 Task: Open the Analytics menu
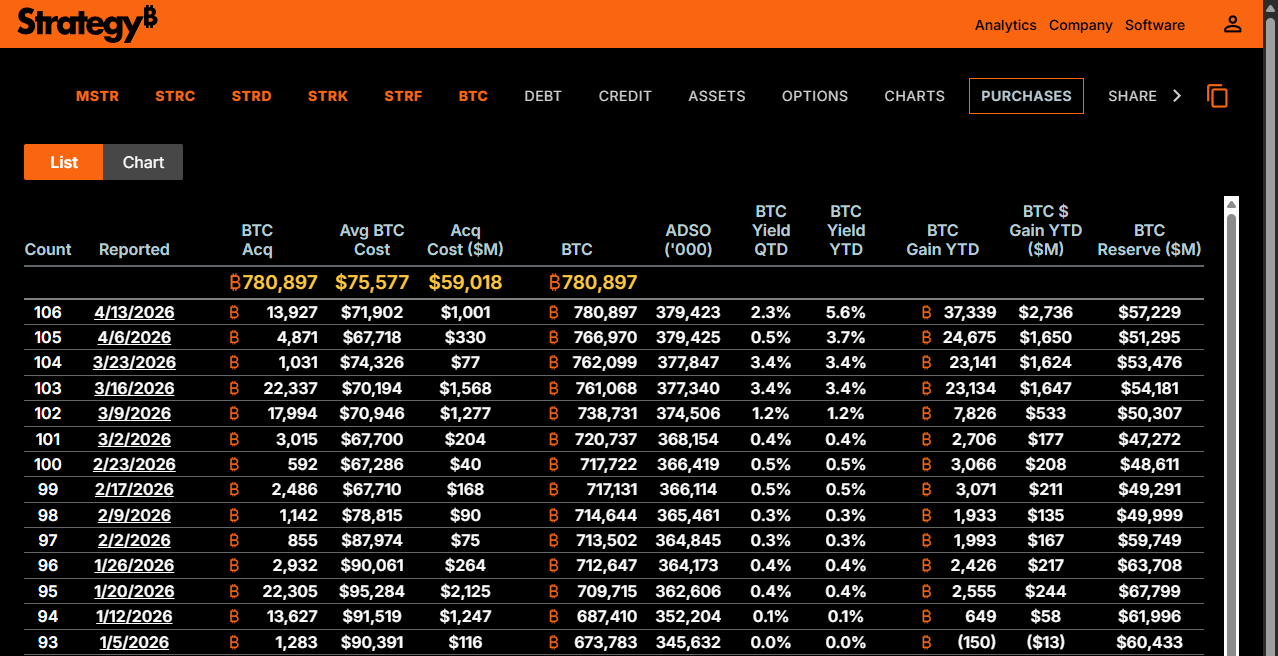(1005, 25)
